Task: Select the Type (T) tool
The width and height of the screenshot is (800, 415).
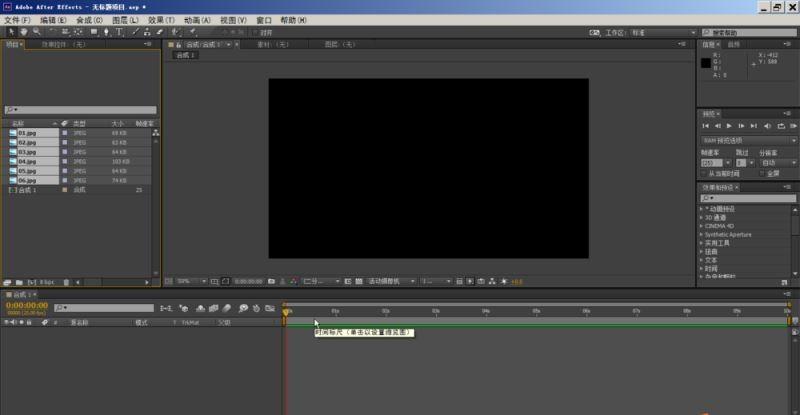Action: pos(119,32)
